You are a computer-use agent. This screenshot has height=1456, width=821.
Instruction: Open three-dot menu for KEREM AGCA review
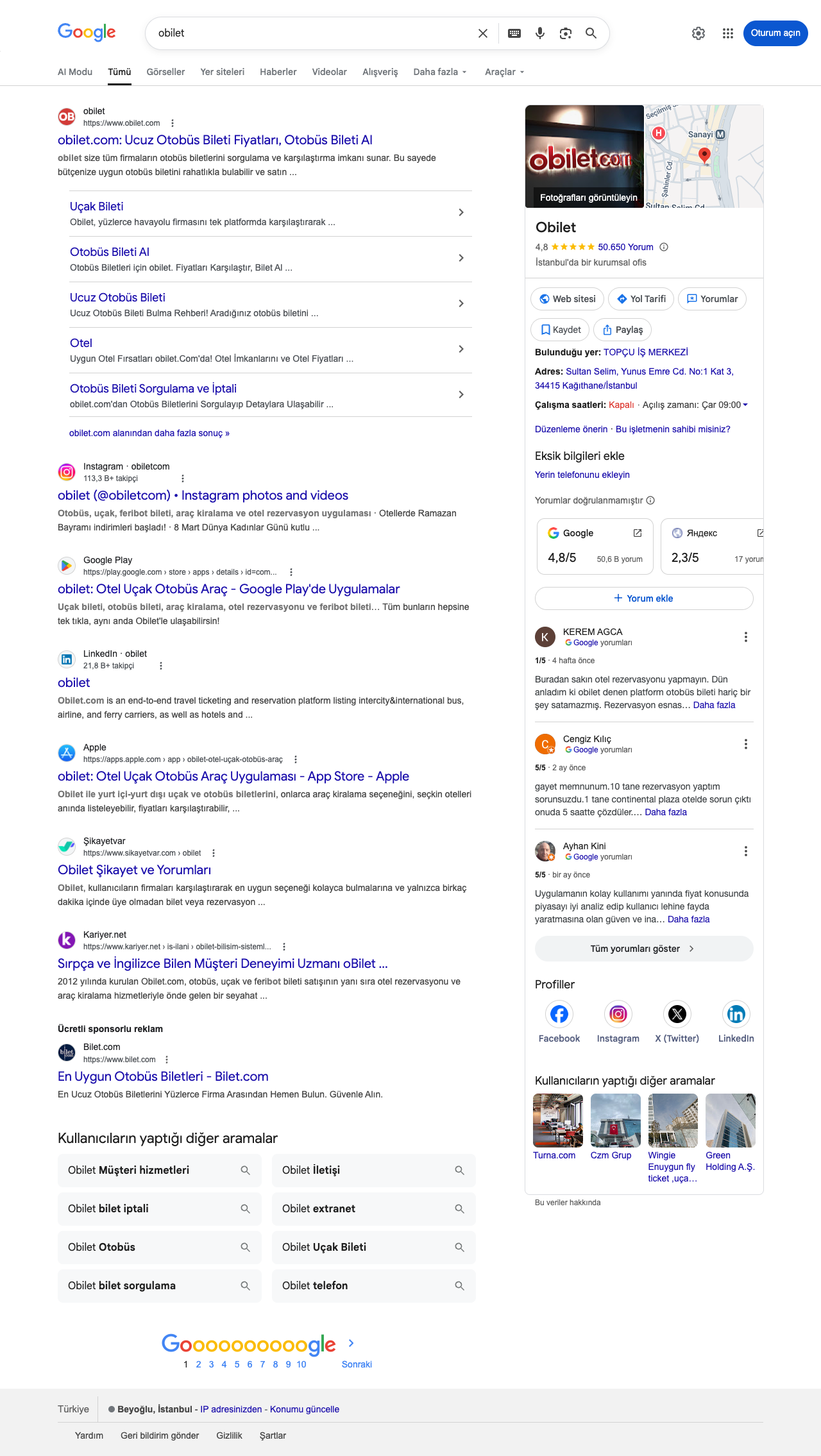[745, 637]
